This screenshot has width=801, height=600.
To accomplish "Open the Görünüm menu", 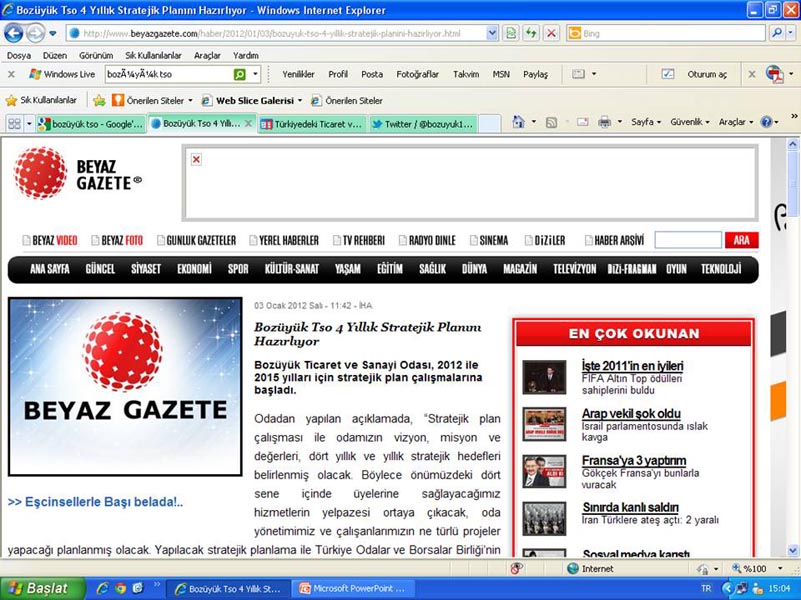I will click(x=96, y=55).
